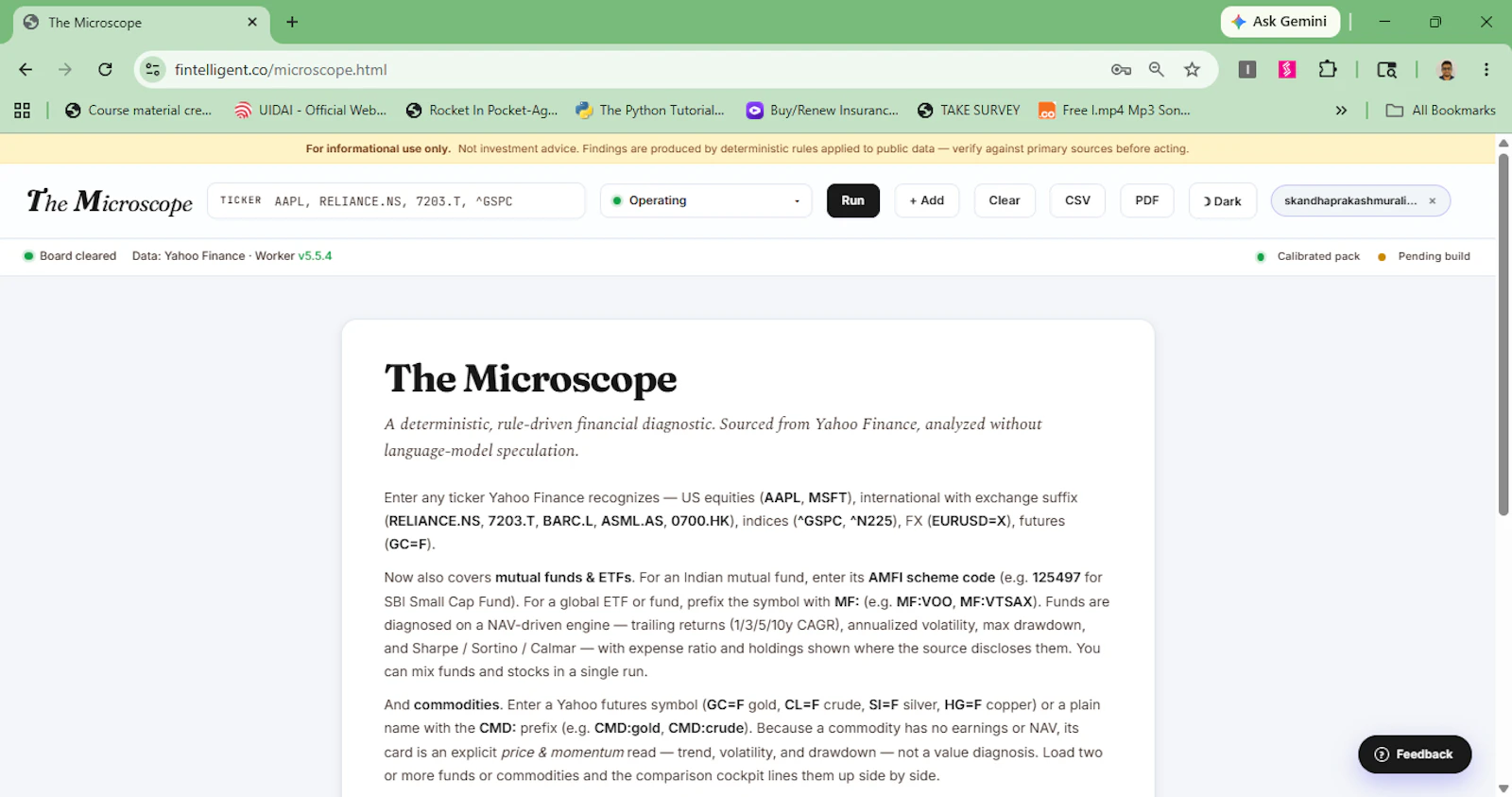Export results as CSV
The width and height of the screenshot is (1512, 797).
[x=1077, y=200]
